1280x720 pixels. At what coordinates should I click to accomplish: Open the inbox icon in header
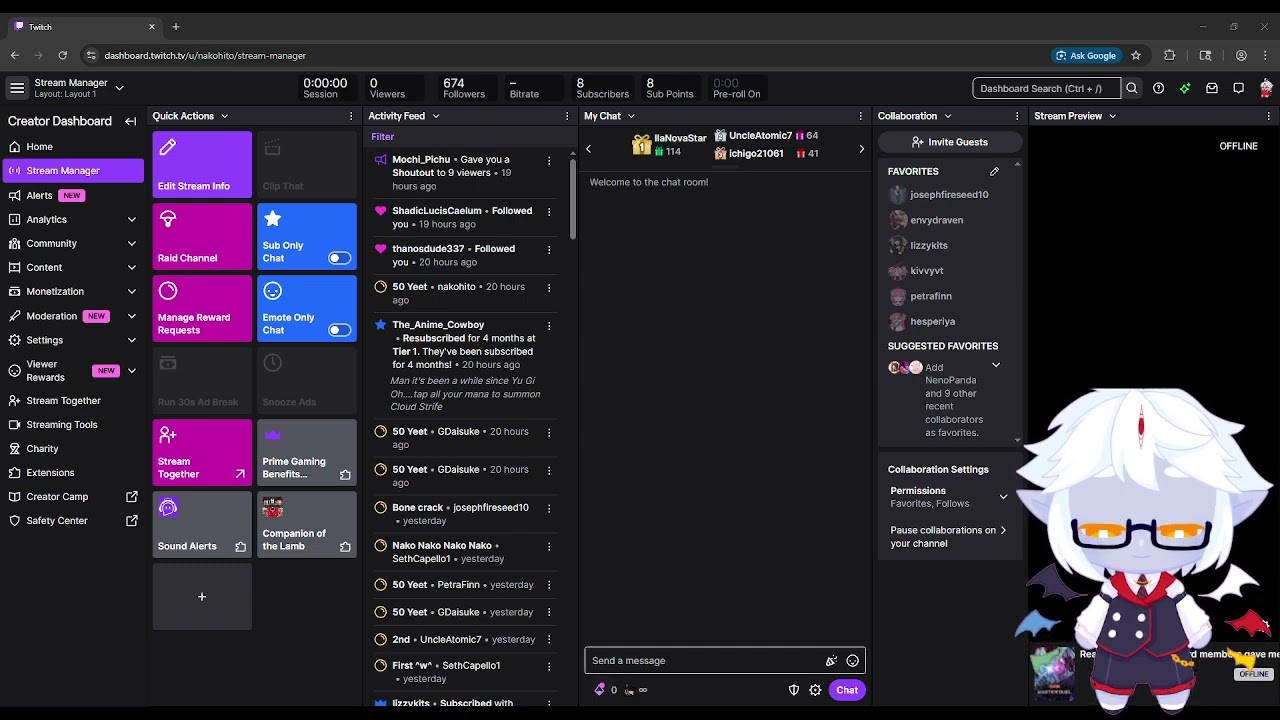pyautogui.click(x=1212, y=88)
